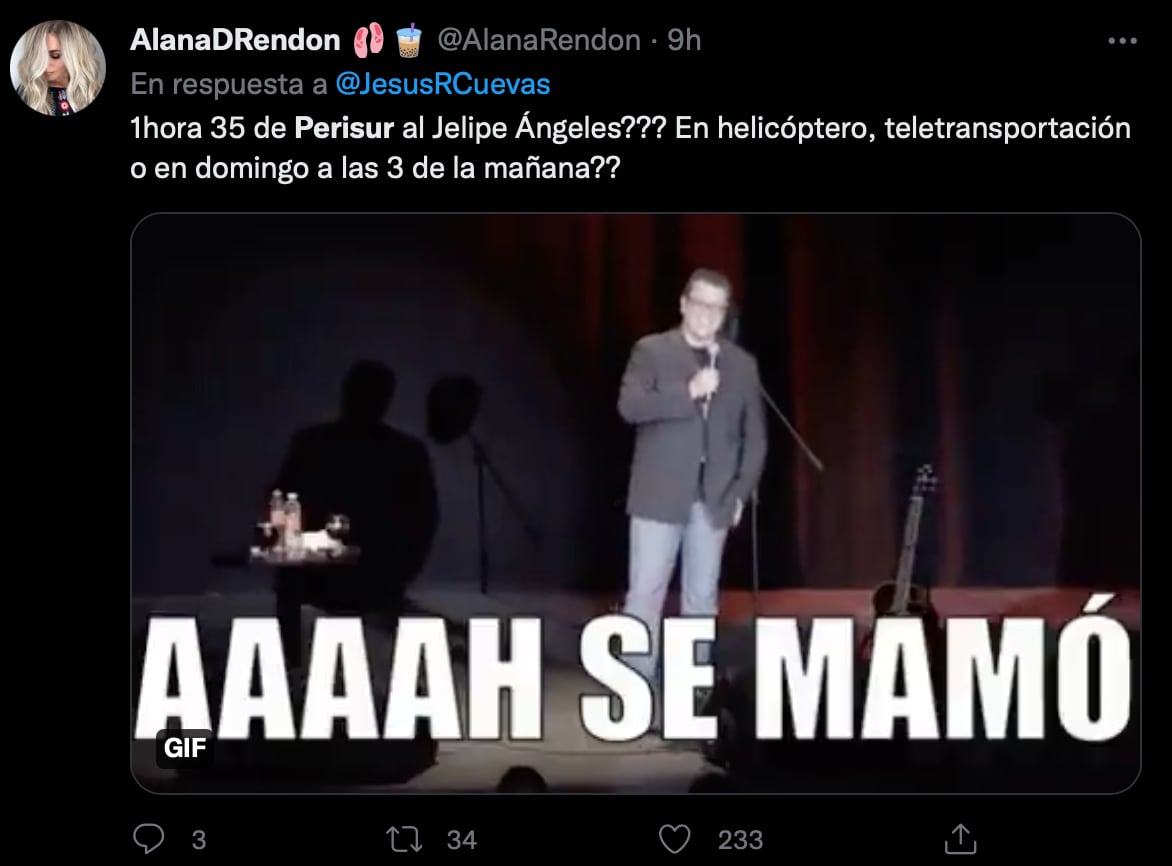Open the blonde user's profile avatar
The image size is (1172, 866).
(x=58, y=68)
